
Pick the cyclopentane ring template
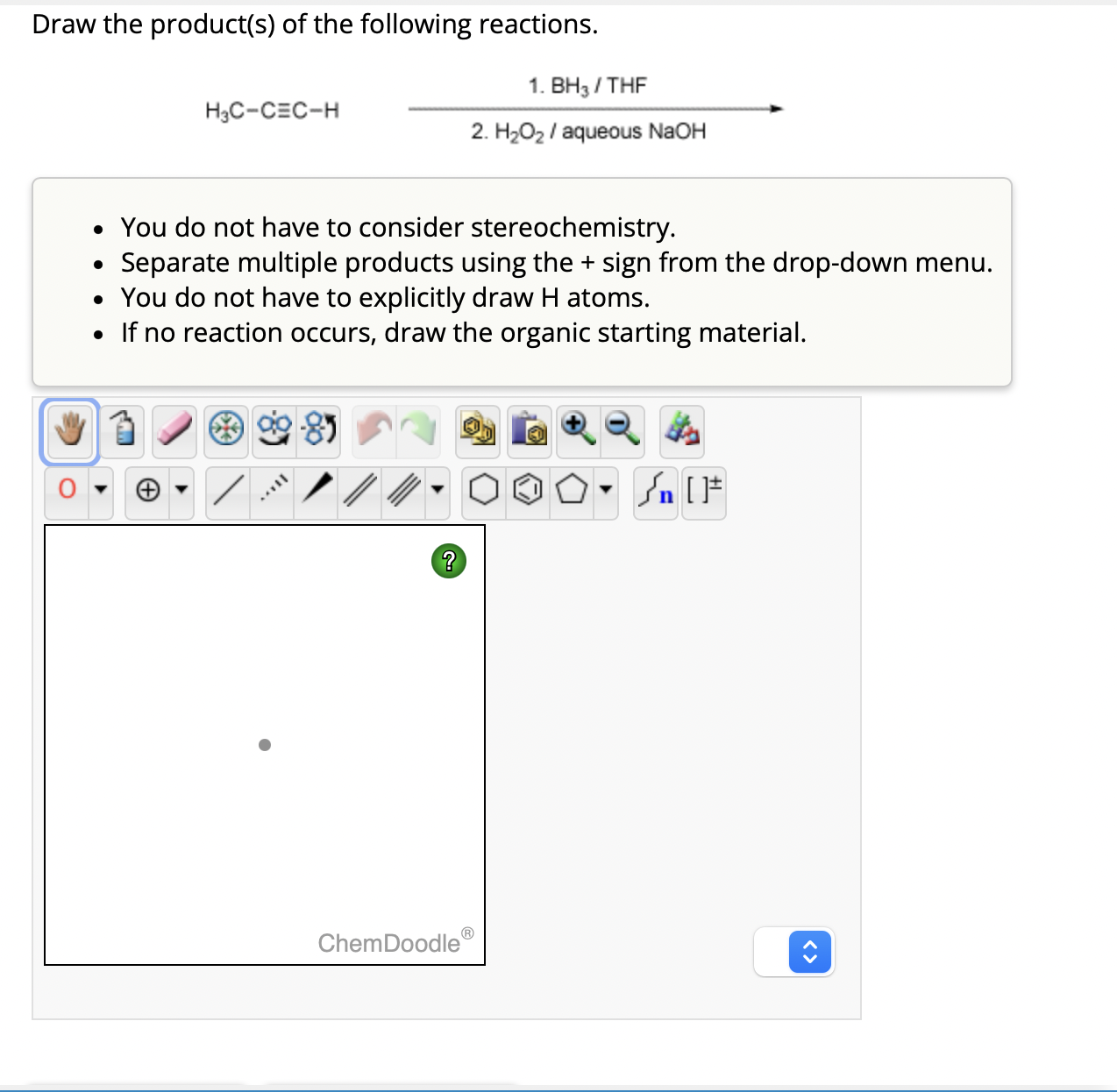click(573, 492)
